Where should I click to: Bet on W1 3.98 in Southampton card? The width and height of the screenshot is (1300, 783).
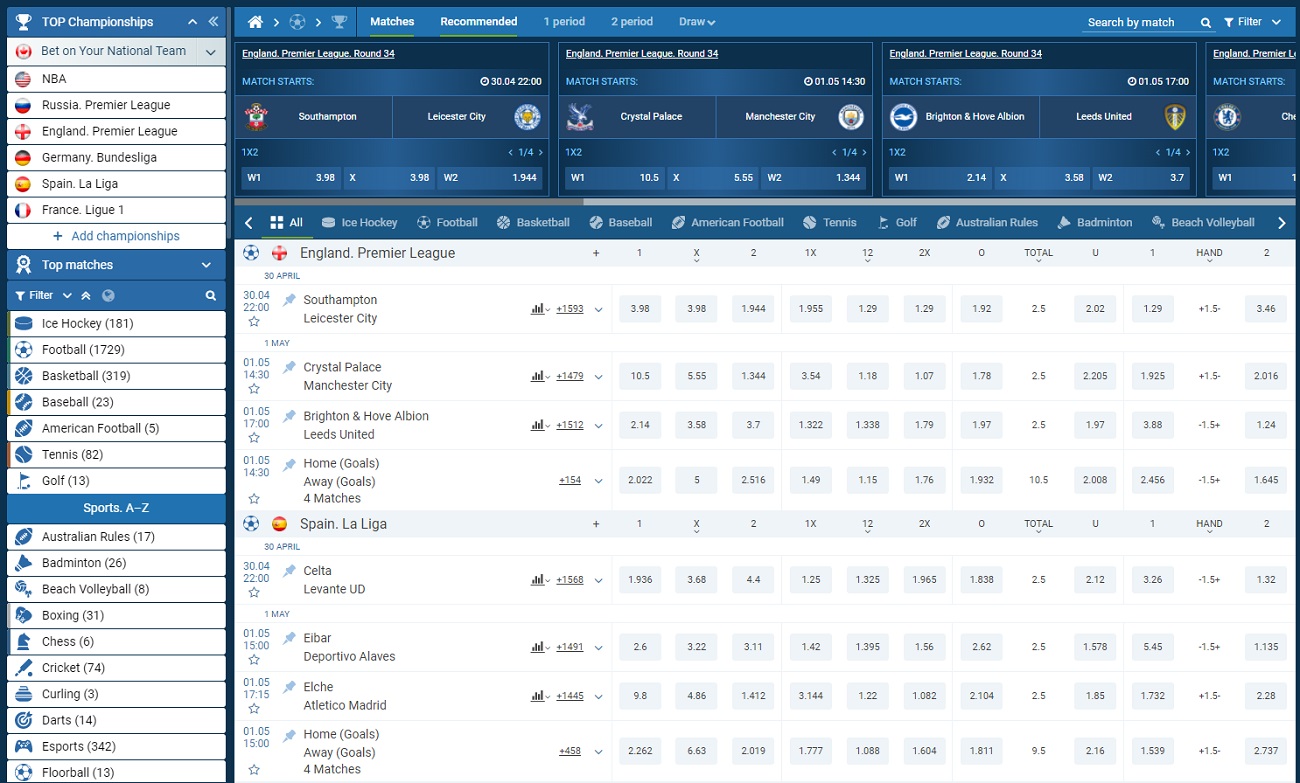(x=290, y=178)
